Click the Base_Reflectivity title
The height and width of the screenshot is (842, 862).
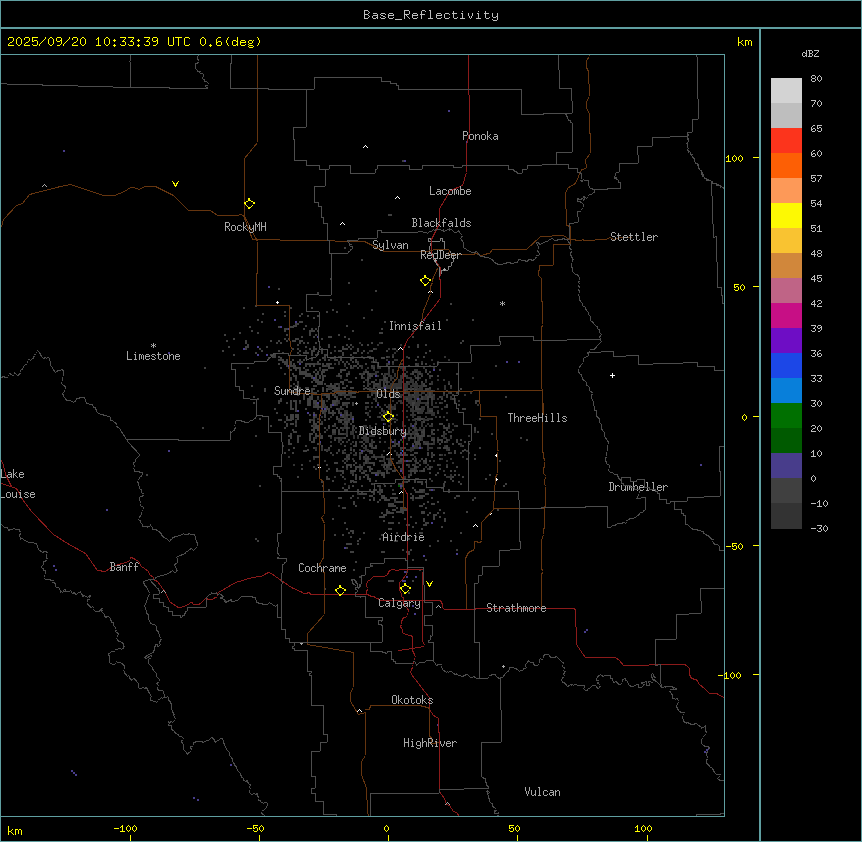pyautogui.click(x=431, y=15)
